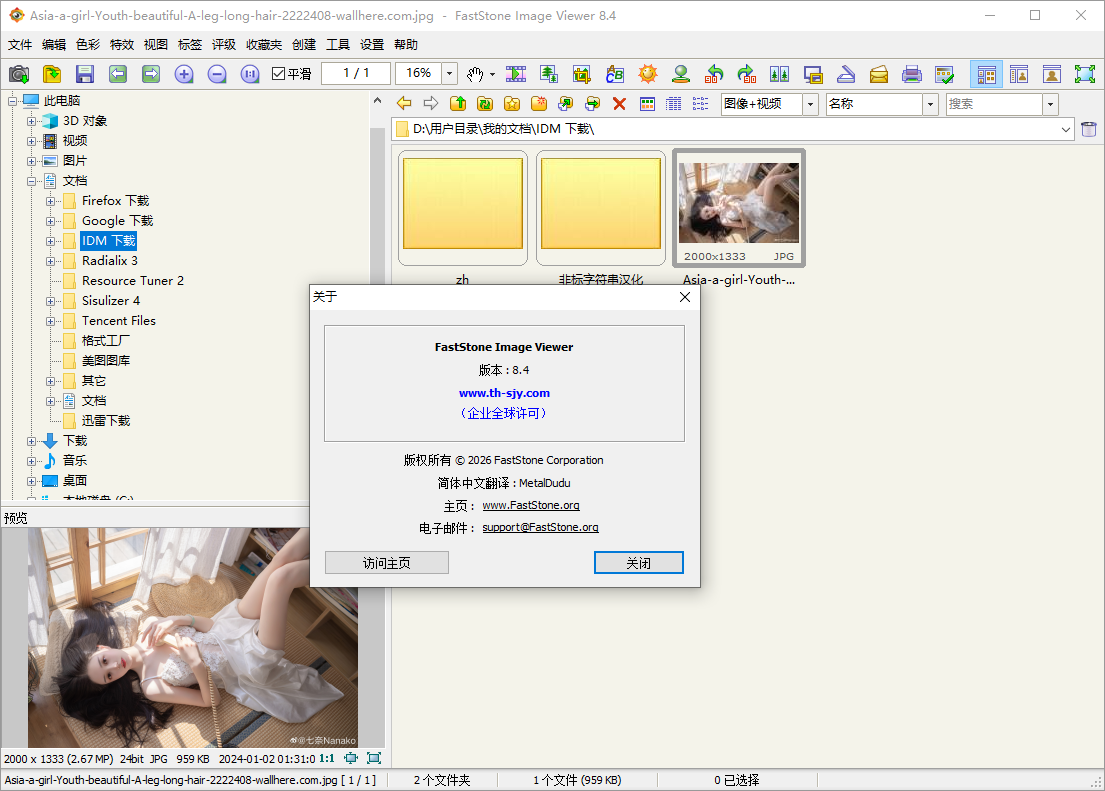The height and width of the screenshot is (791, 1105).
Task: Refresh the folder view icon
Action: point(485,104)
